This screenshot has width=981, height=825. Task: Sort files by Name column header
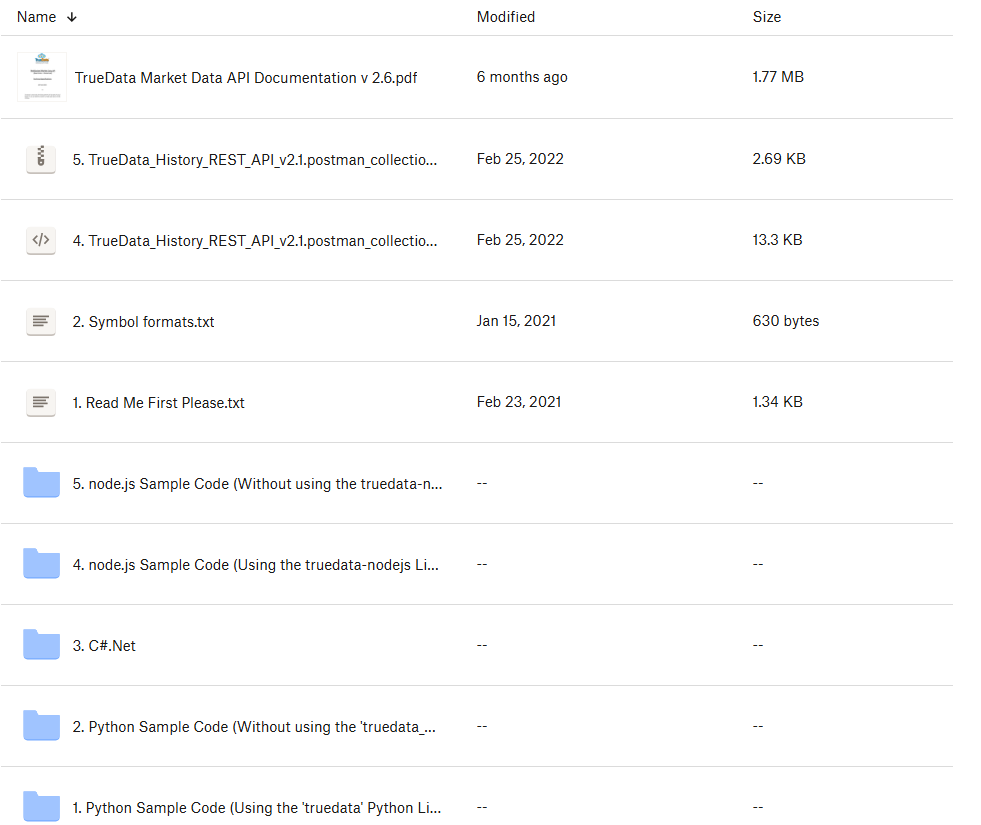(37, 17)
